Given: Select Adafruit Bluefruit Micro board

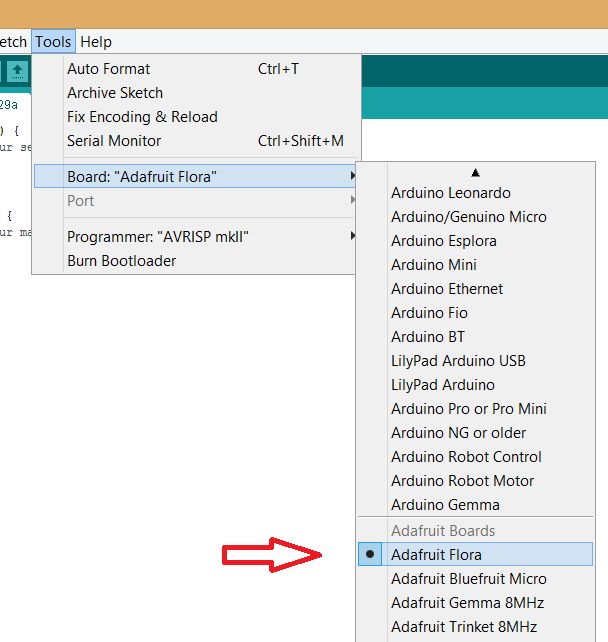Looking at the screenshot, I should (x=475, y=579).
